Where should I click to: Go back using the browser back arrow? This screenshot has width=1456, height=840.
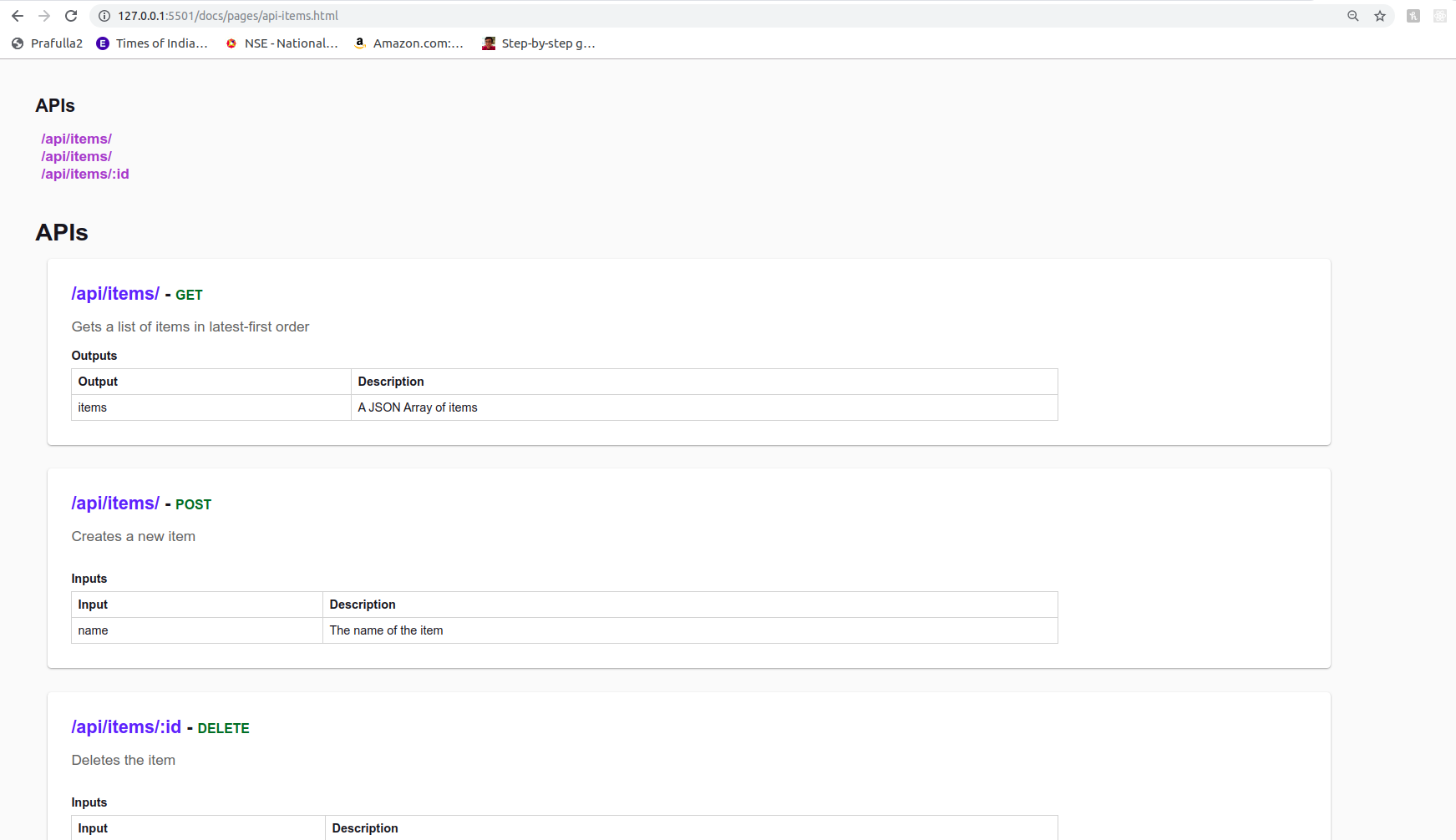click(18, 16)
